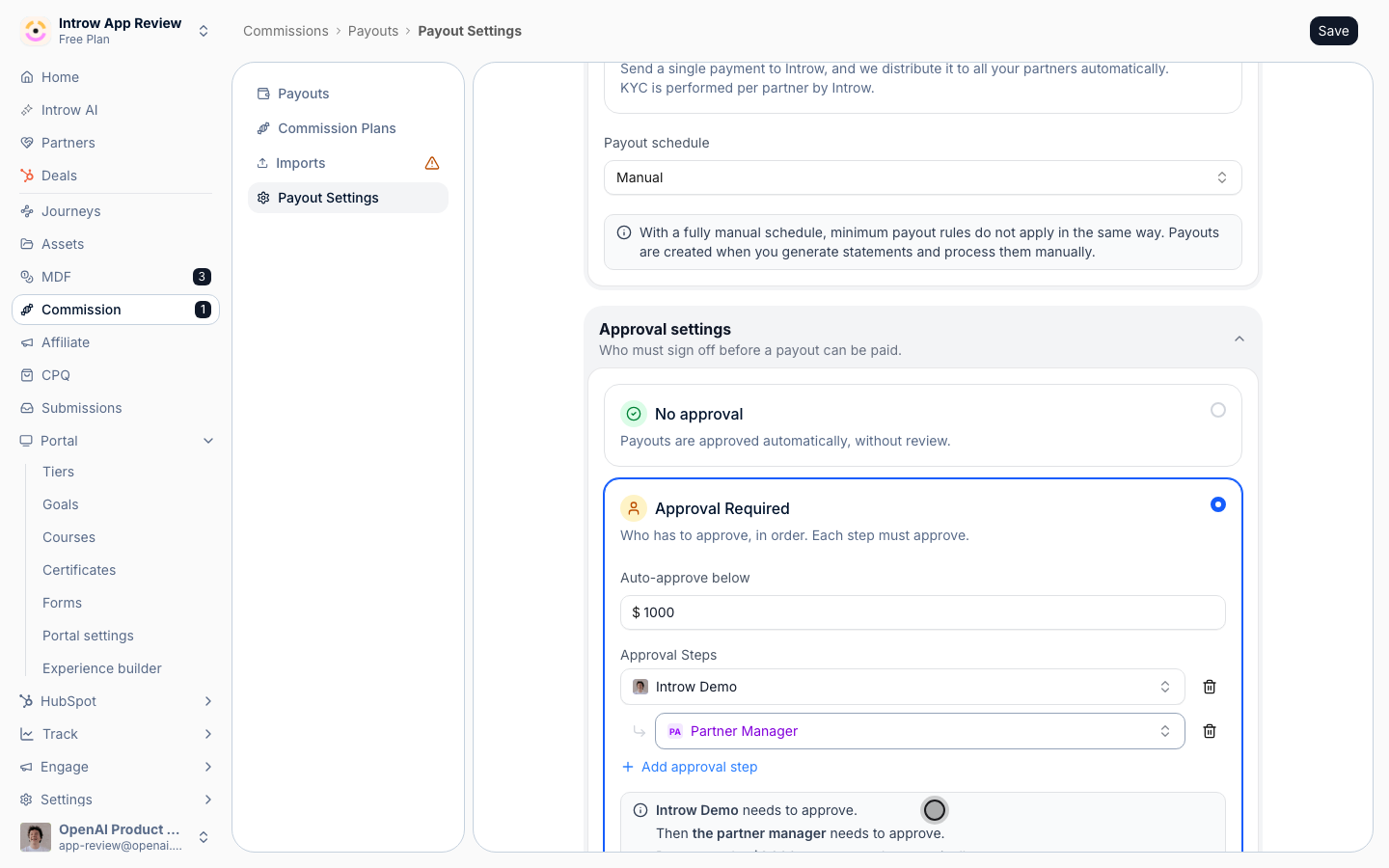Expand the Track sidebar group
The width and height of the screenshot is (1389, 868).
point(208,734)
